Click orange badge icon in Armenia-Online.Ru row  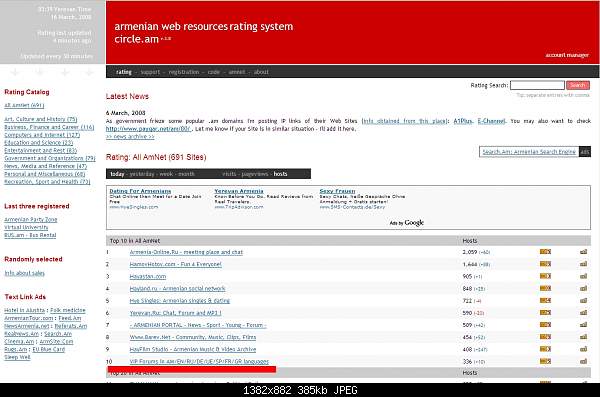[545, 252]
